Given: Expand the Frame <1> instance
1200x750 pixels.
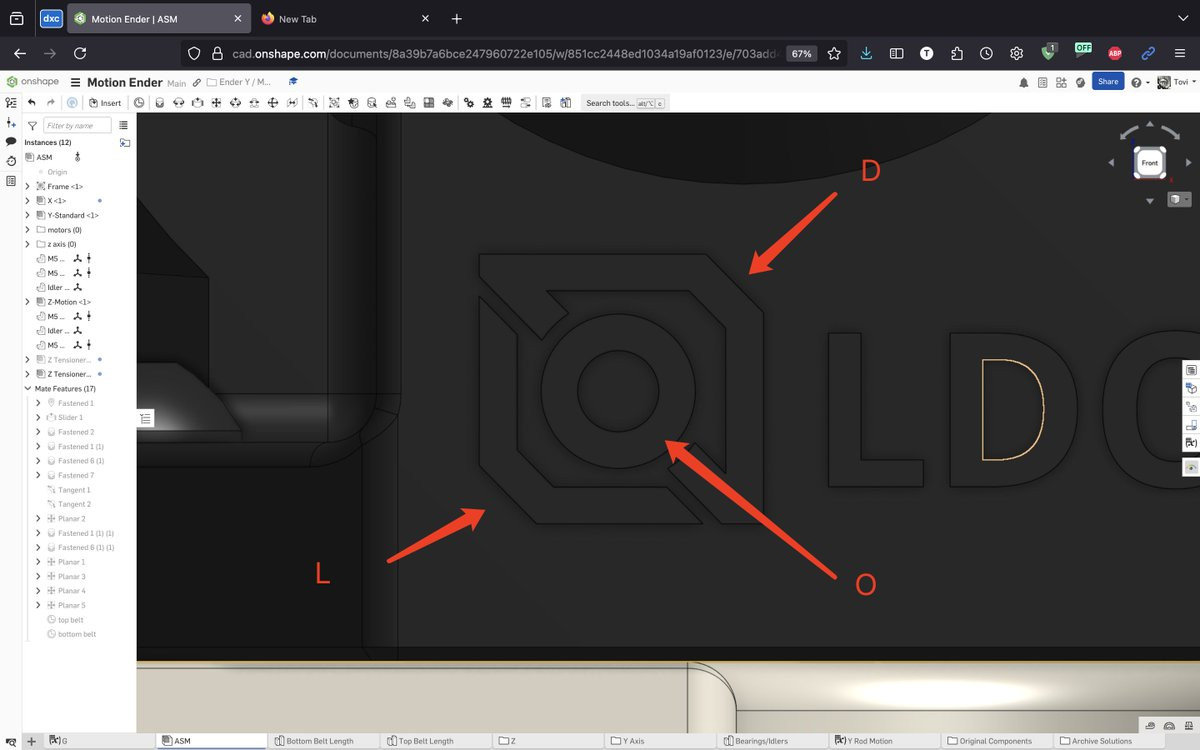Looking at the screenshot, I should (27, 187).
